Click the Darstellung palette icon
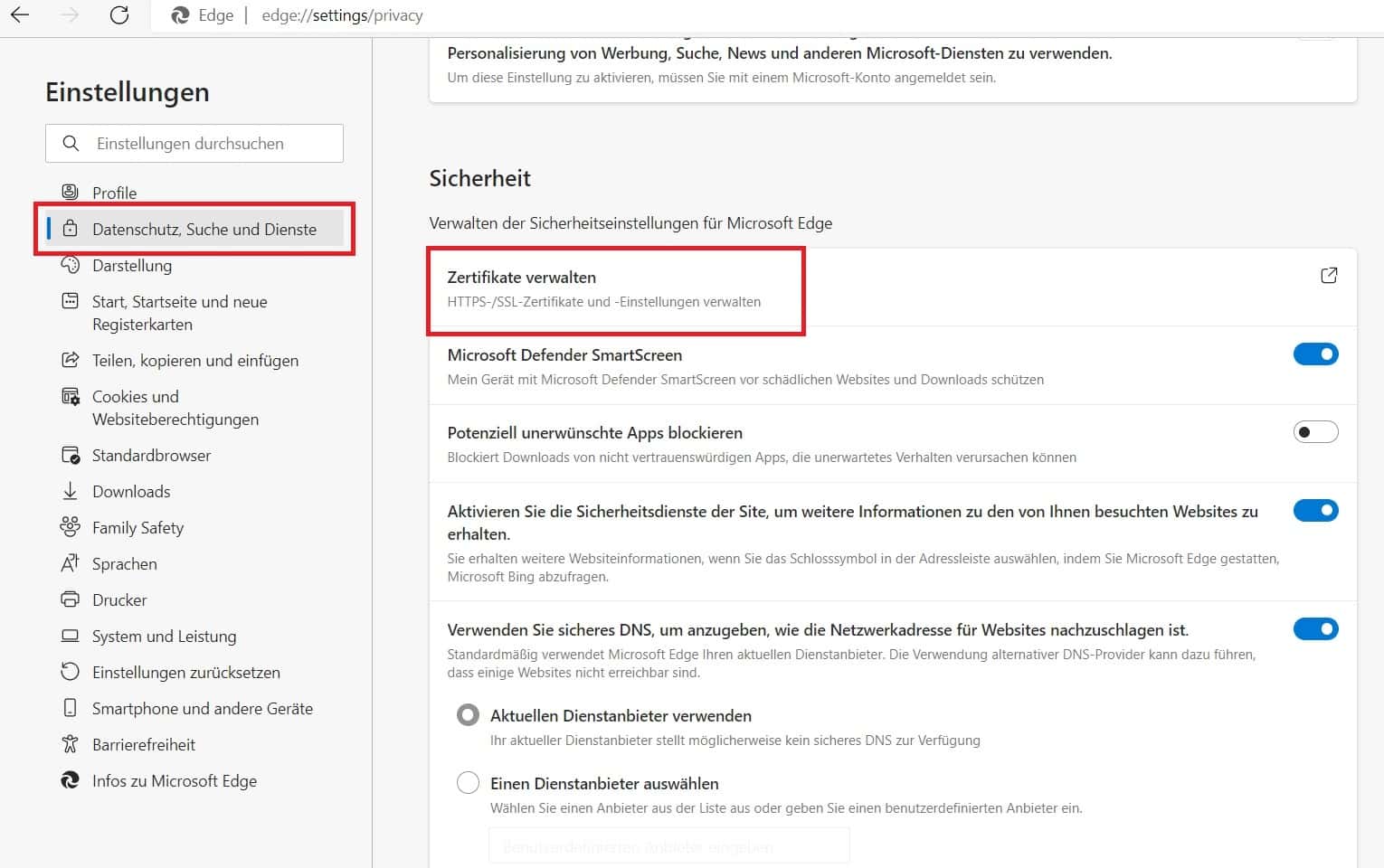Viewport: 1384px width, 868px height. (70, 265)
